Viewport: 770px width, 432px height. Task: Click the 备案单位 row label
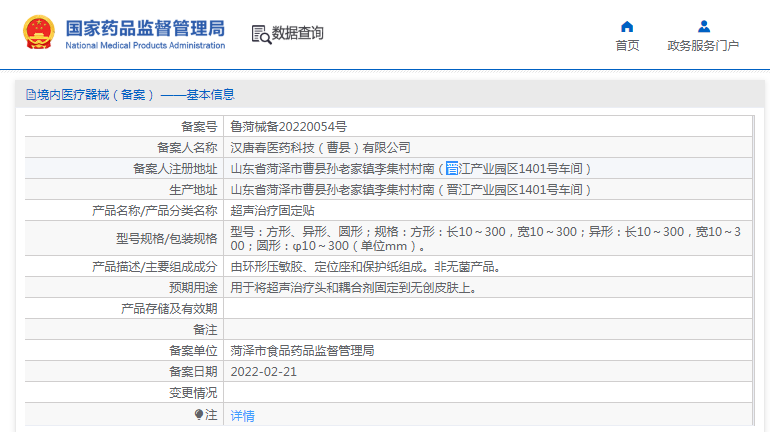[x=193, y=351]
